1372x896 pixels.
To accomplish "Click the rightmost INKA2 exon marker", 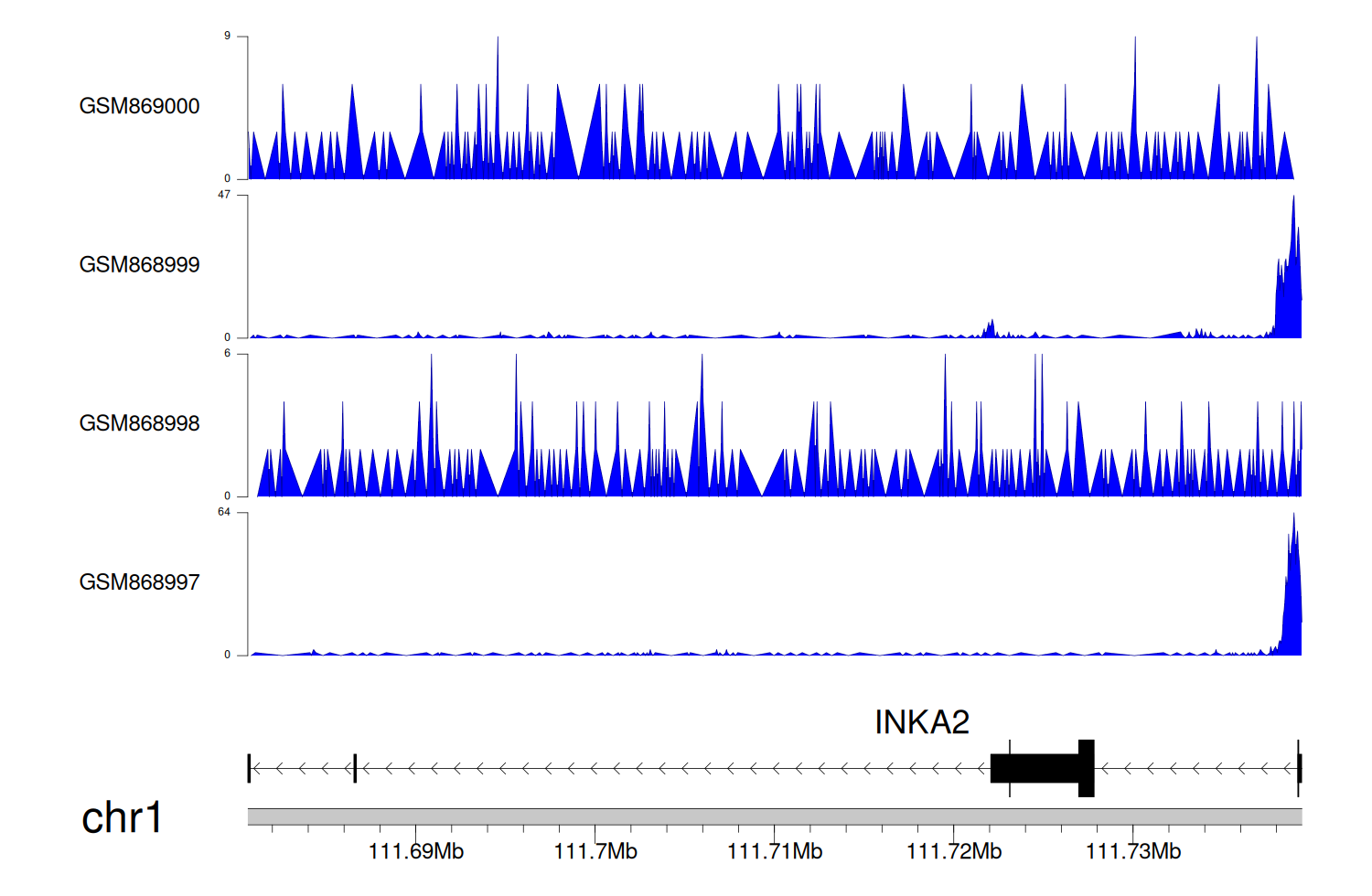I will pyautogui.click(x=1299, y=769).
